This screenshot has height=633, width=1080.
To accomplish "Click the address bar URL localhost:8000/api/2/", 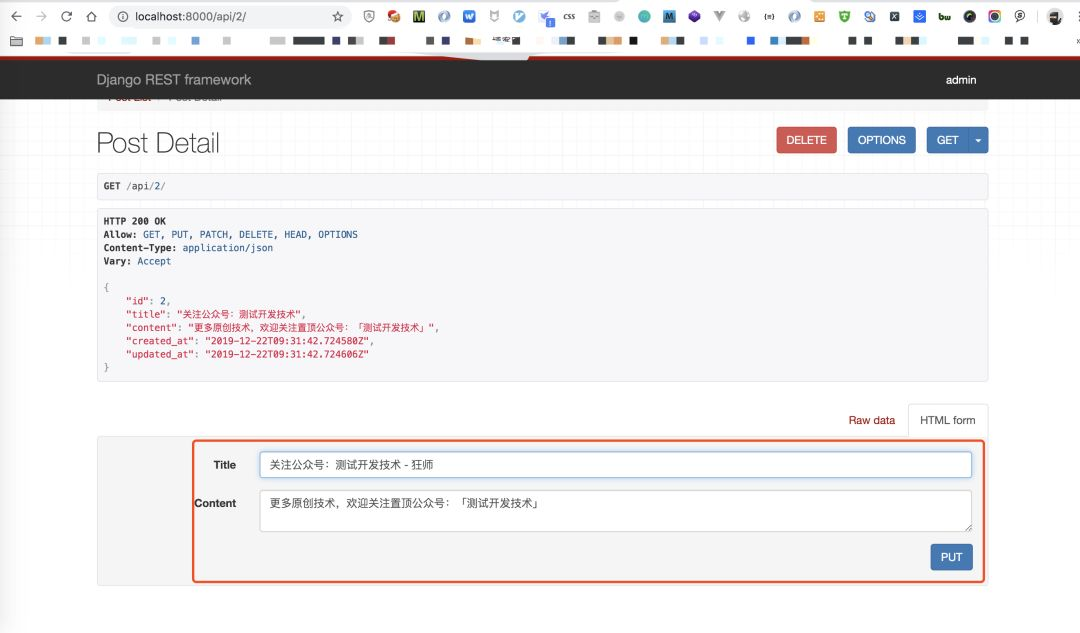I will (190, 17).
